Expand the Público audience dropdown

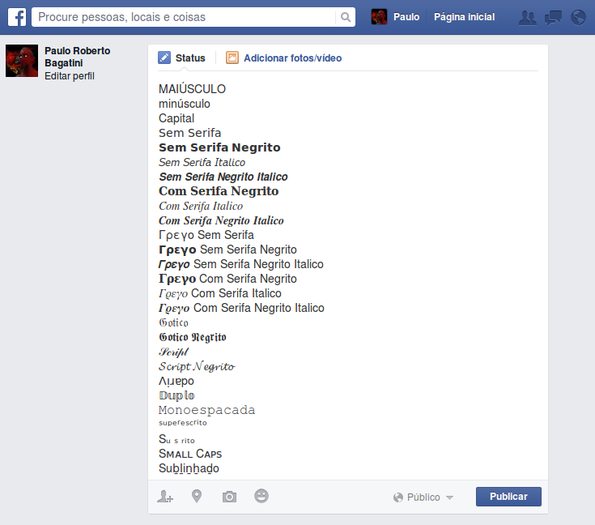pyautogui.click(x=423, y=497)
